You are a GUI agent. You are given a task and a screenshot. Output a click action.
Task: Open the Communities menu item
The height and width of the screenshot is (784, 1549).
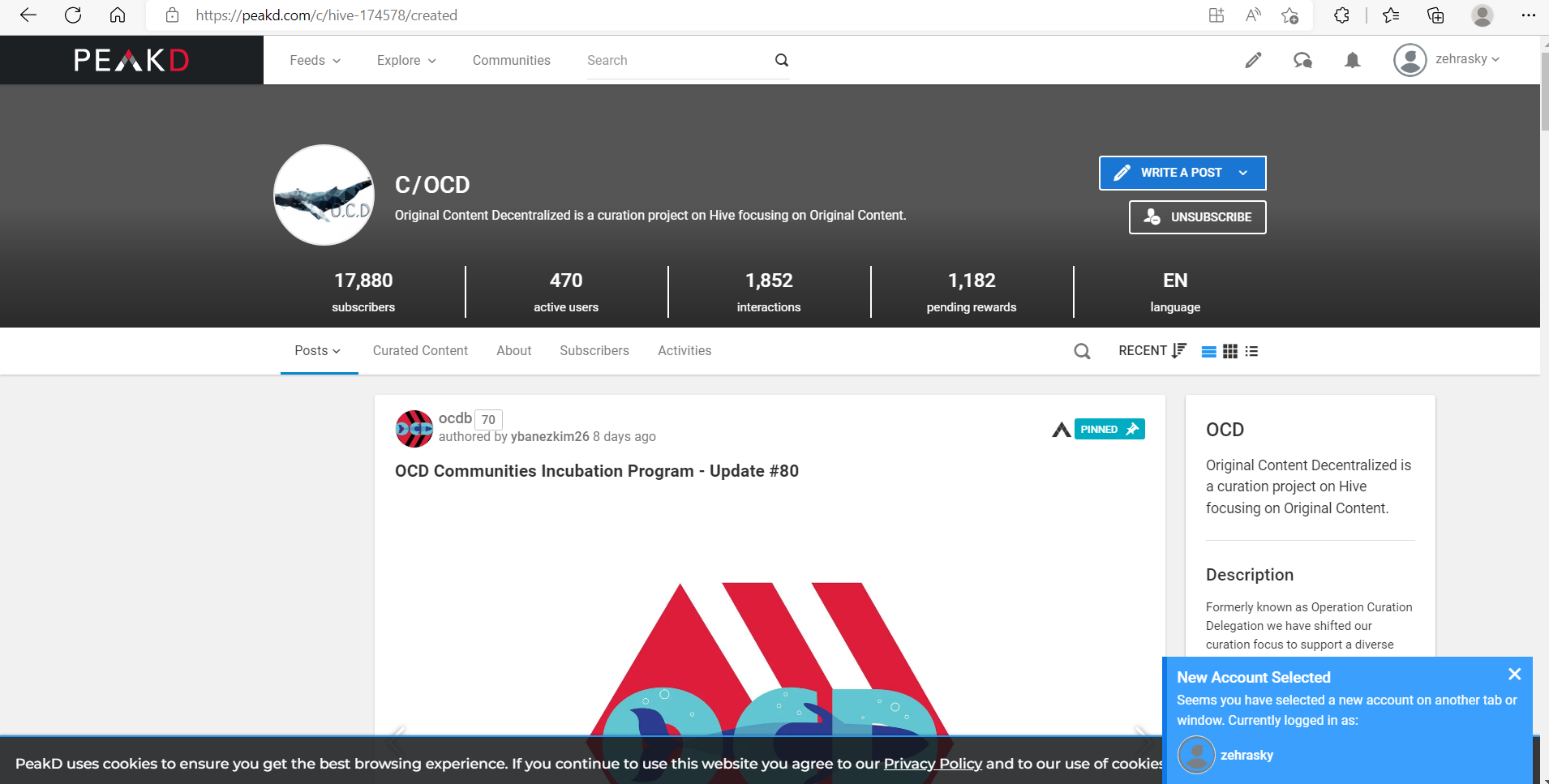point(512,60)
